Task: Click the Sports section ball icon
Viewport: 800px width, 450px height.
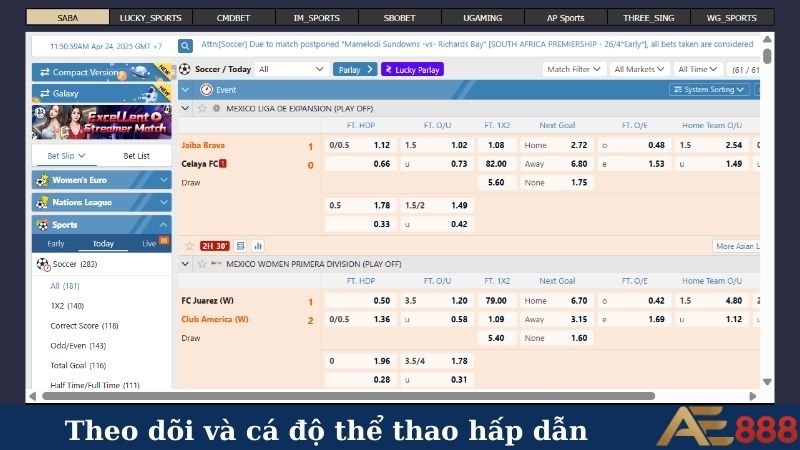Action: 42,225
